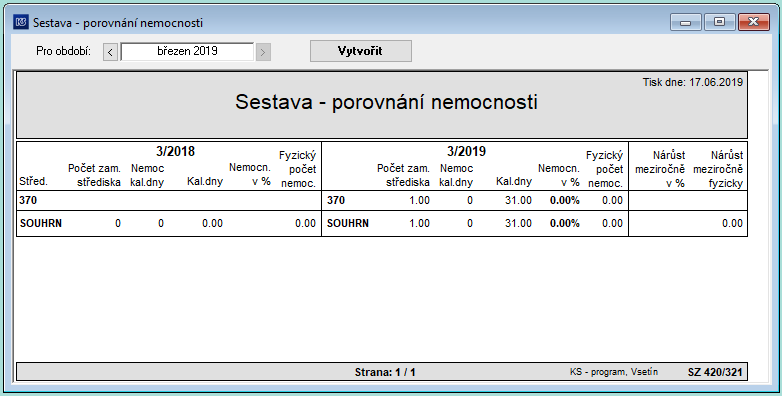Screen dimensions: 782x396
Task: Click the 31.00 Kal.dny value in SOUHRN row
Action: point(518,223)
